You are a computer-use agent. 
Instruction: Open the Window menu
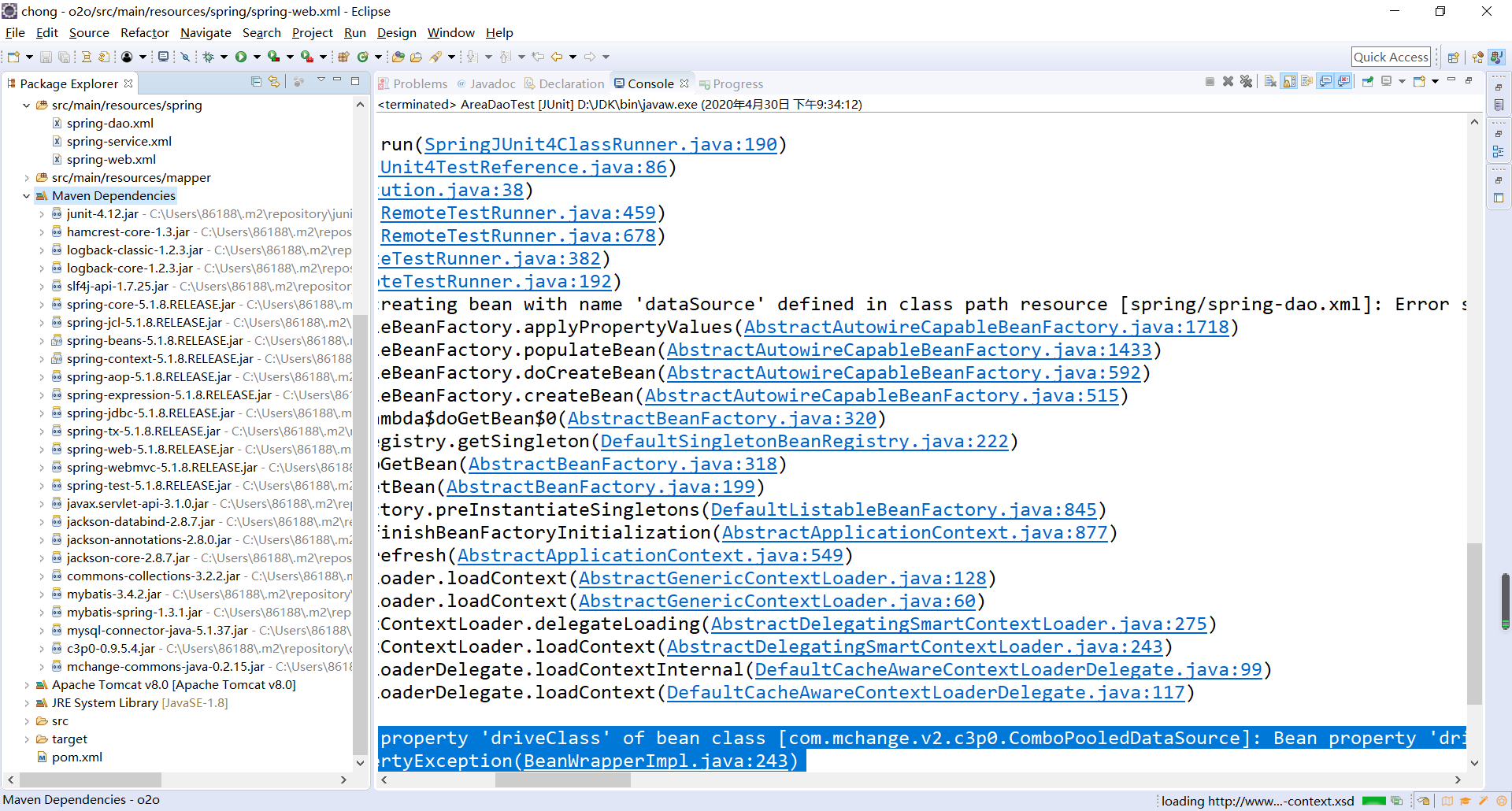tap(450, 32)
